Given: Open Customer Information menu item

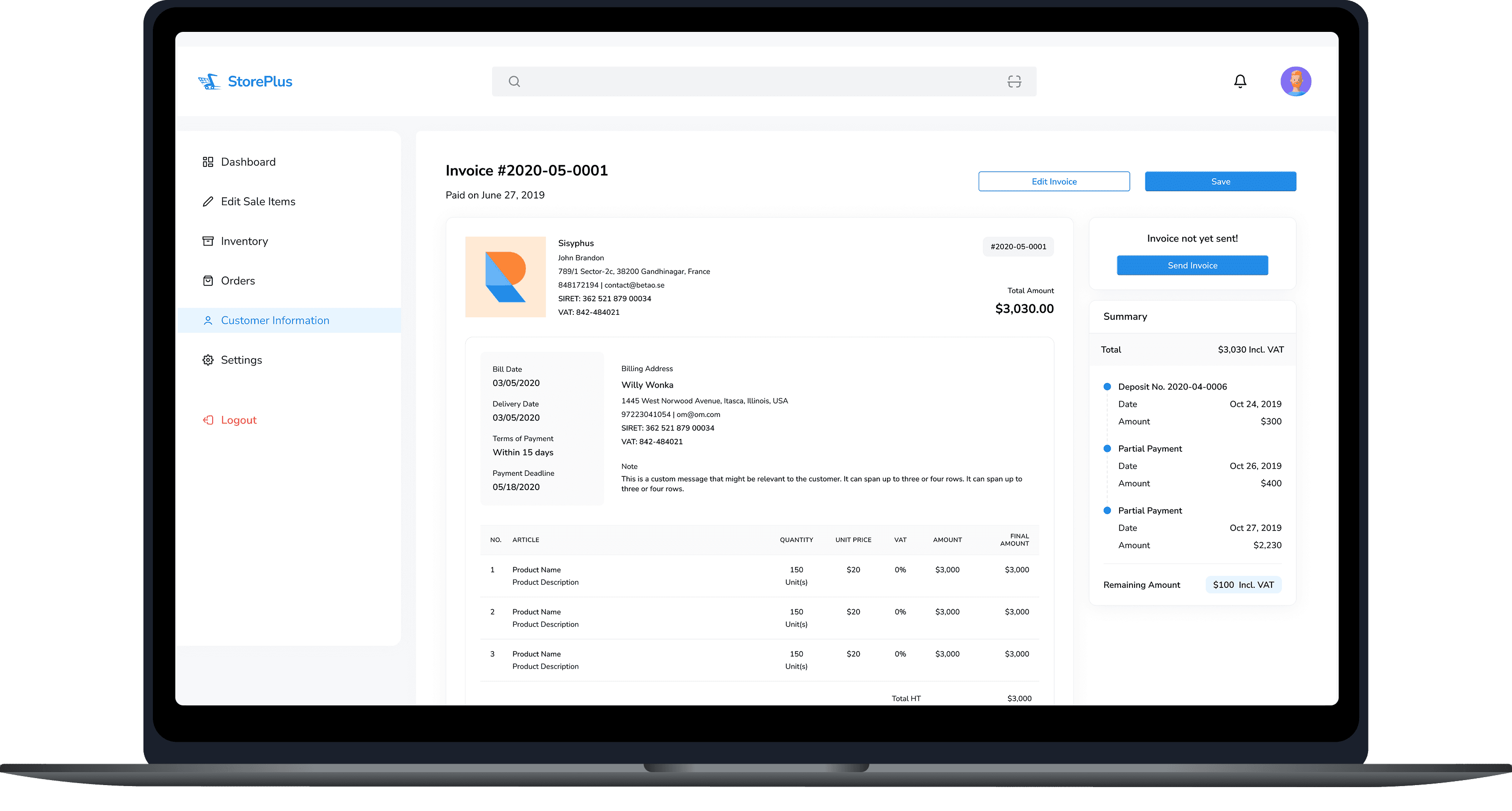Looking at the screenshot, I should [275, 321].
